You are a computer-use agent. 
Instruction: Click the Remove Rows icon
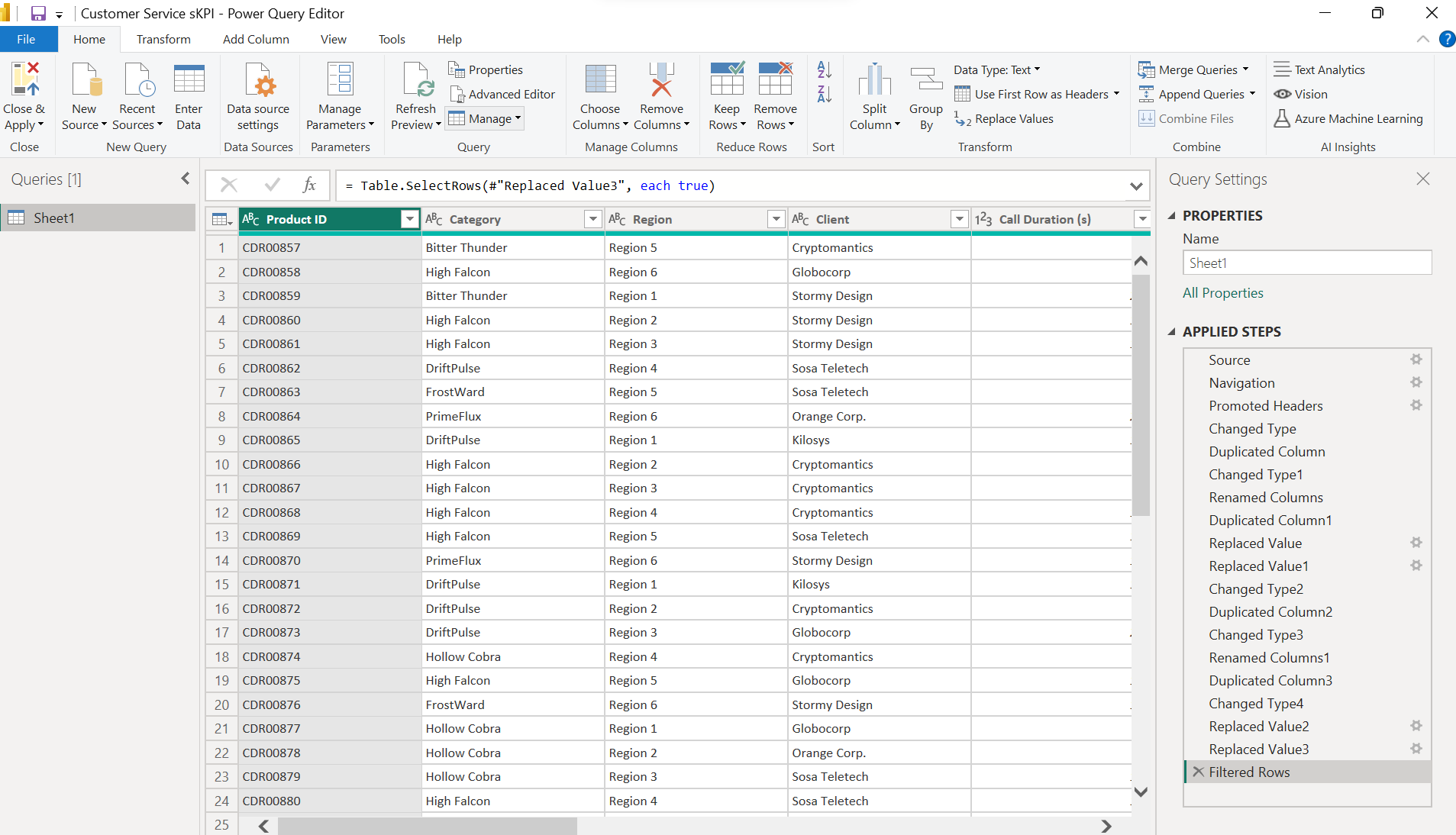pos(775,79)
